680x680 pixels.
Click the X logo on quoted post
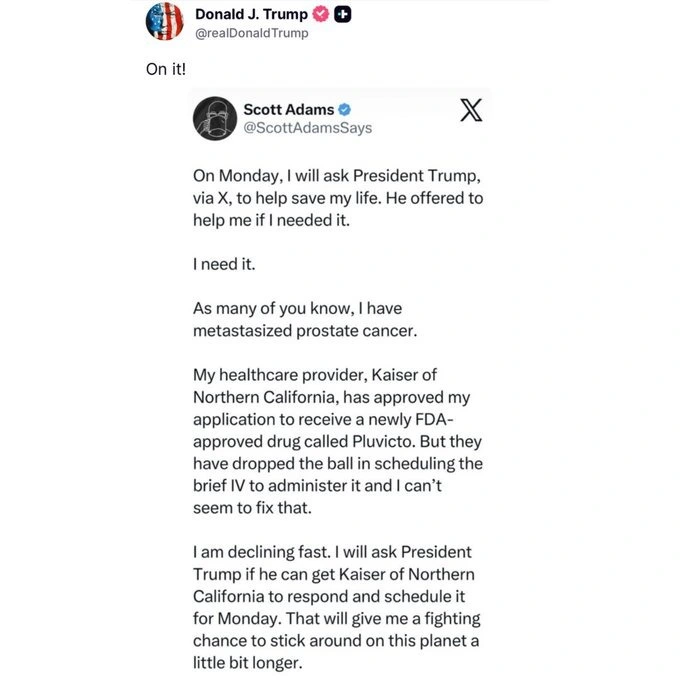point(470,110)
